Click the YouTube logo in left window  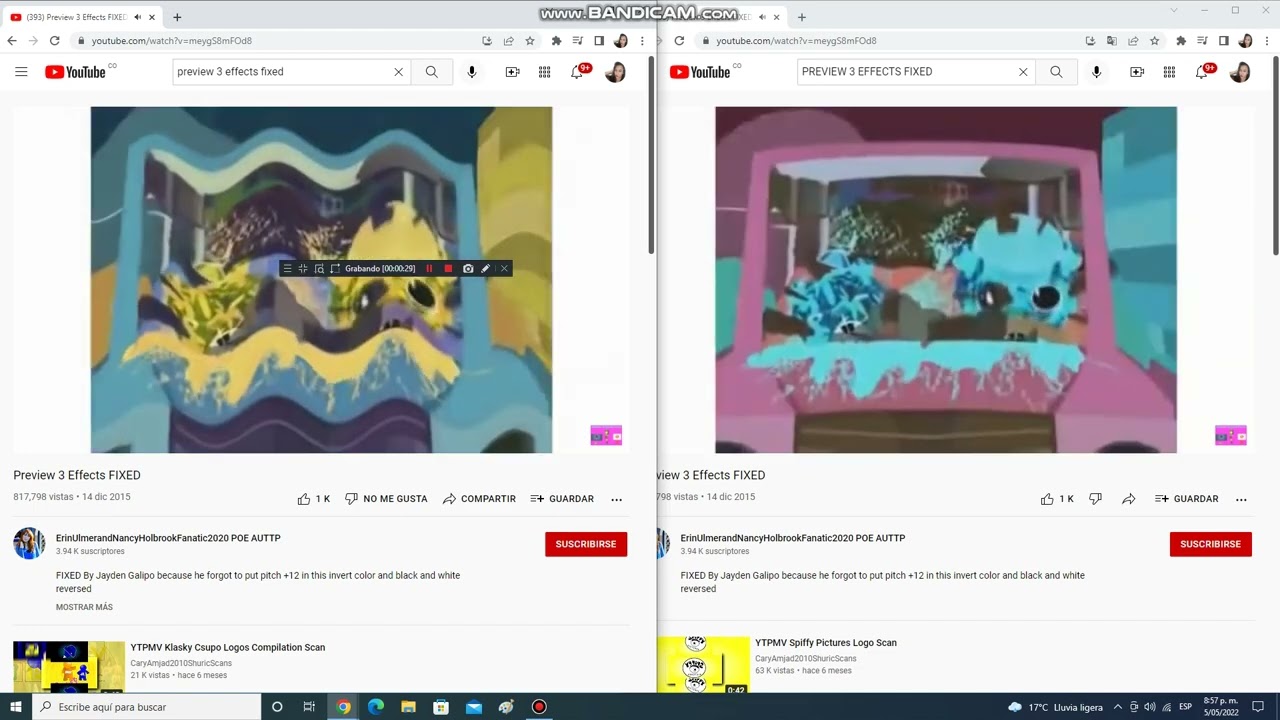(x=75, y=72)
